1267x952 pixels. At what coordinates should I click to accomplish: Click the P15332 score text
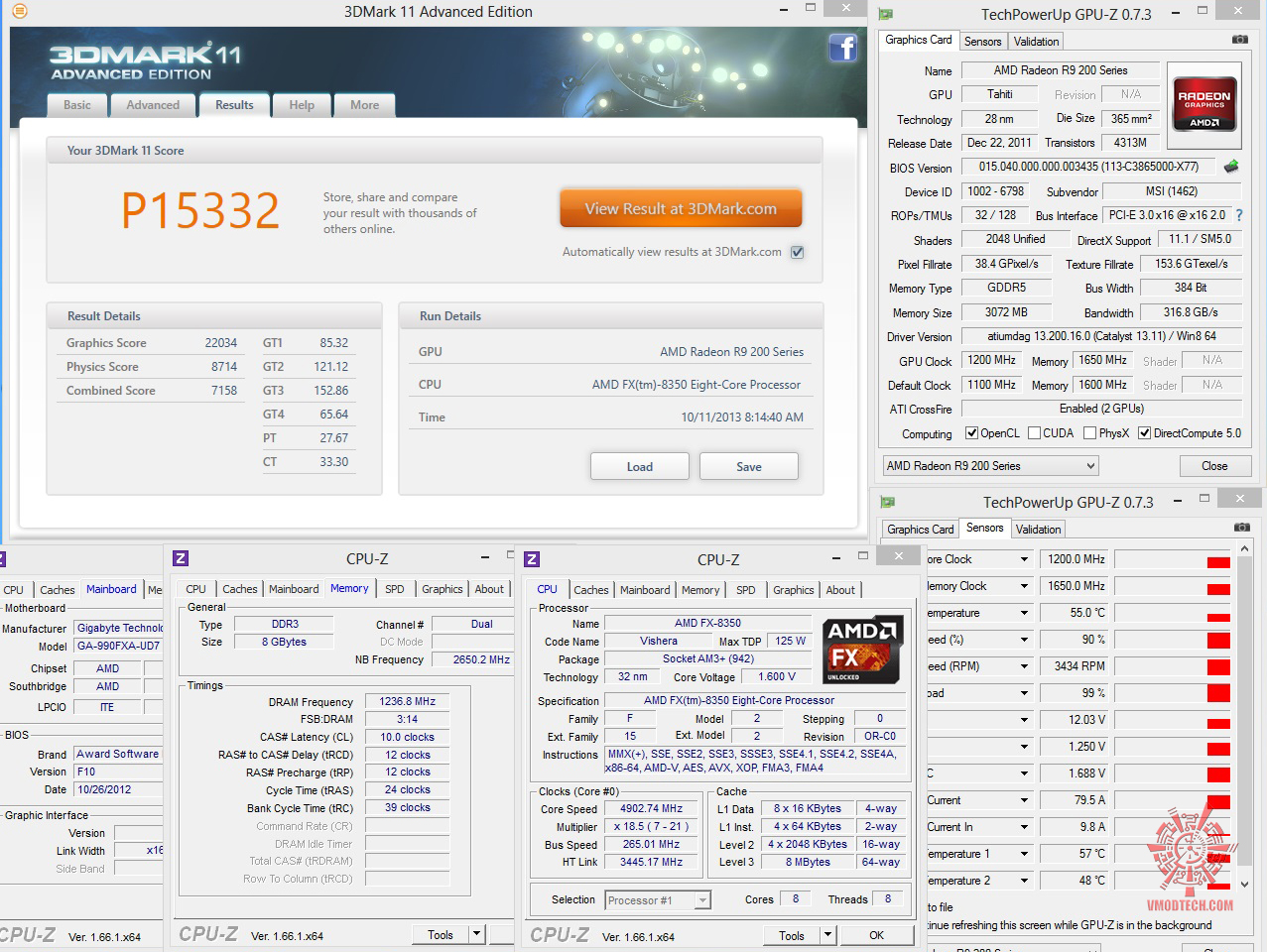200,211
